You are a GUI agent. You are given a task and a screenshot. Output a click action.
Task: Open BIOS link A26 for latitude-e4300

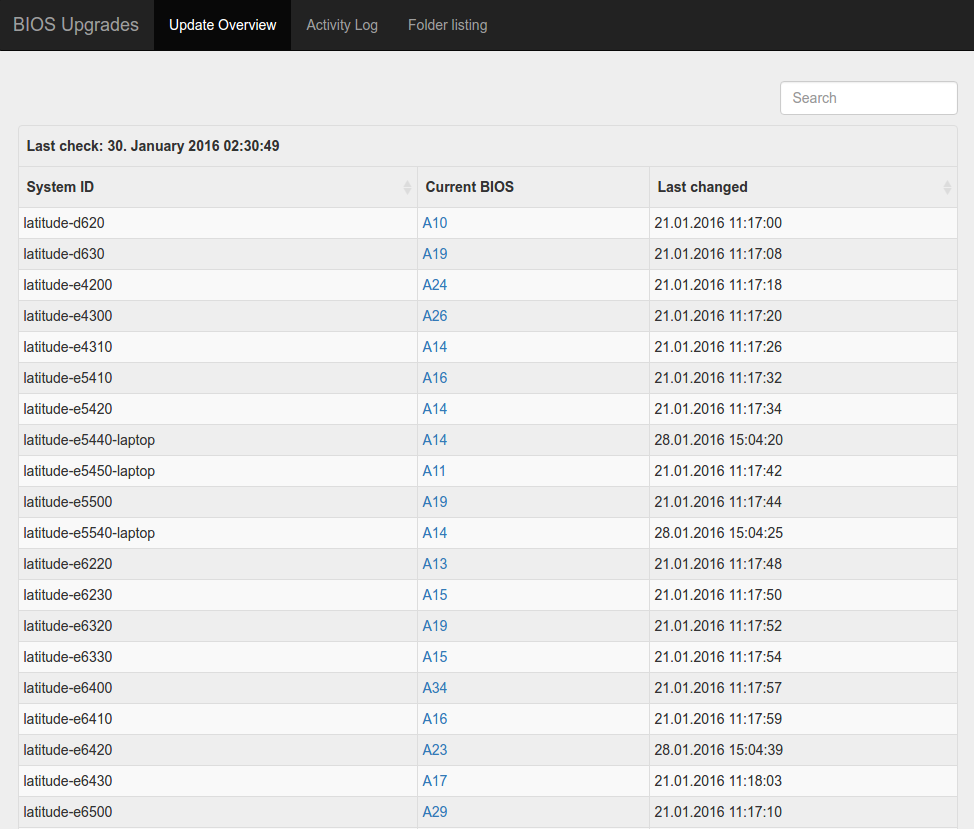pos(435,316)
